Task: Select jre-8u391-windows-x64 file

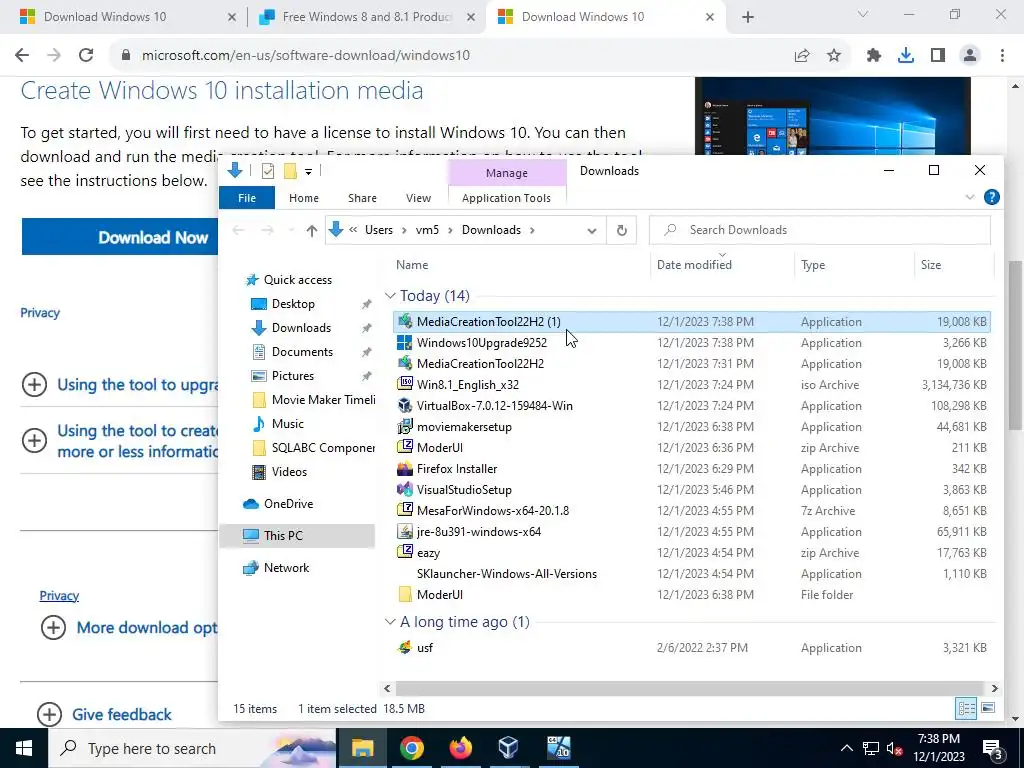Action: (x=692, y=532)
